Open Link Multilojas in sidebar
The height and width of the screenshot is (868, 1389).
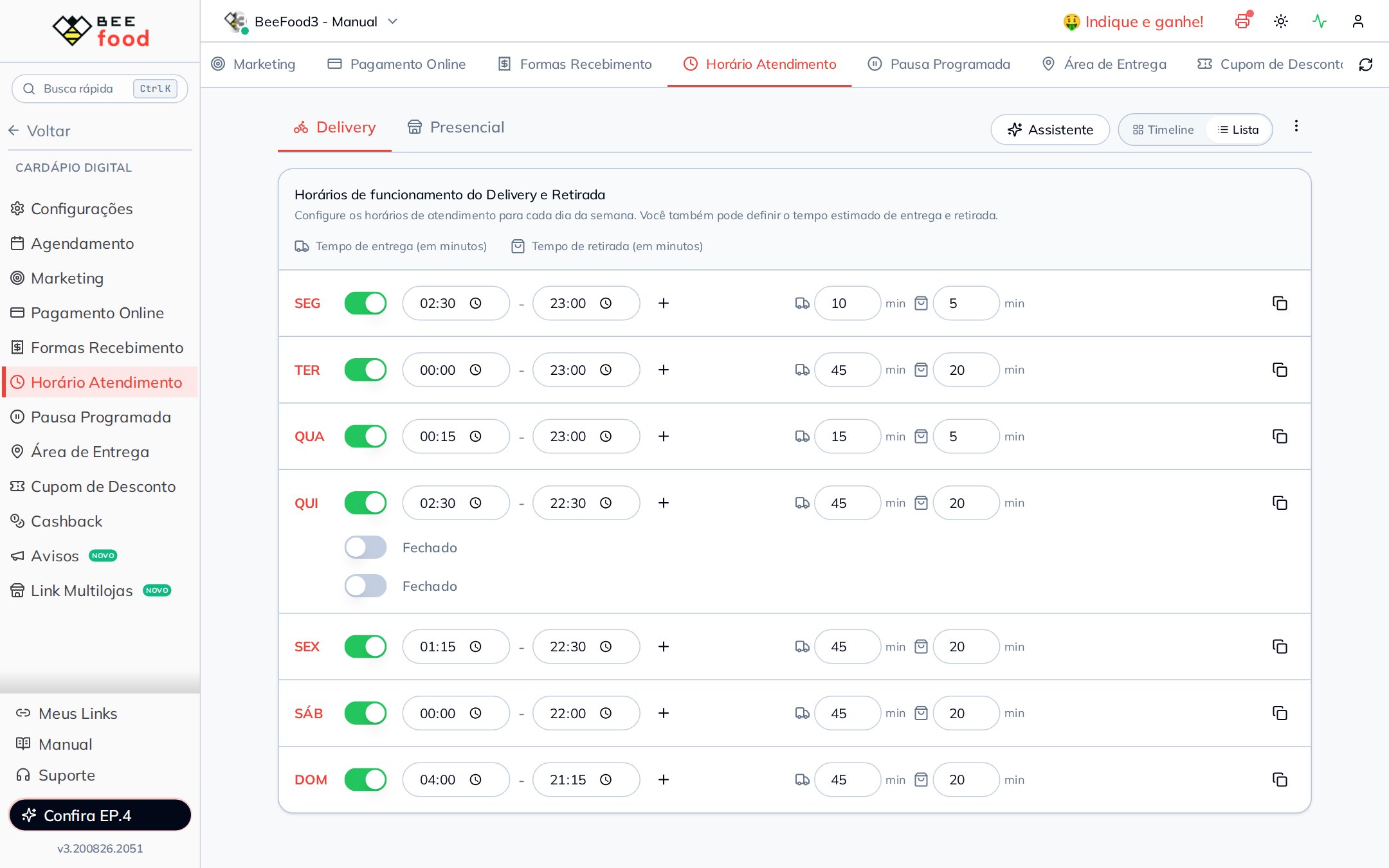[x=91, y=591]
